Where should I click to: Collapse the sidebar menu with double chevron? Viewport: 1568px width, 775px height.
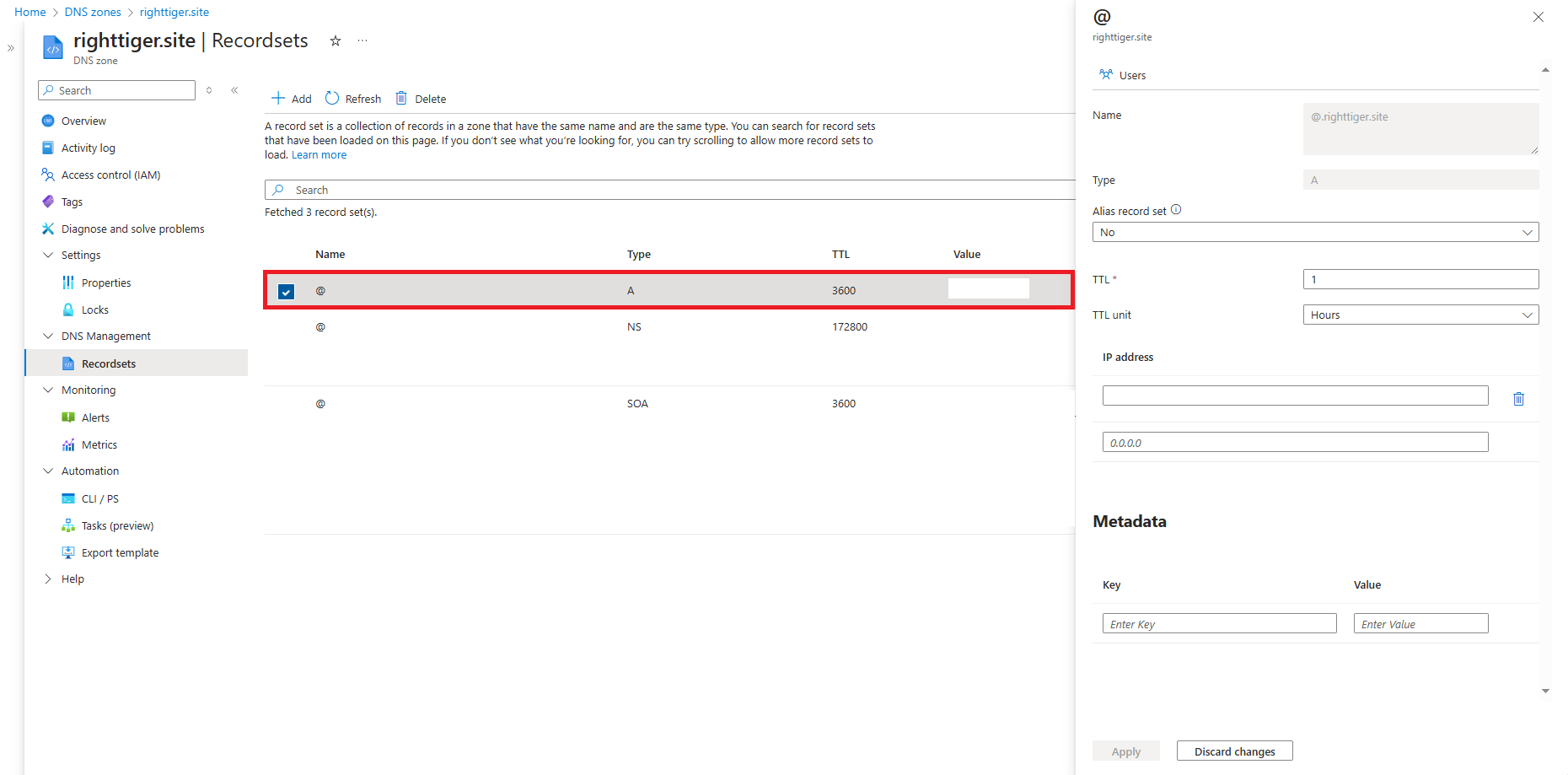[x=234, y=90]
